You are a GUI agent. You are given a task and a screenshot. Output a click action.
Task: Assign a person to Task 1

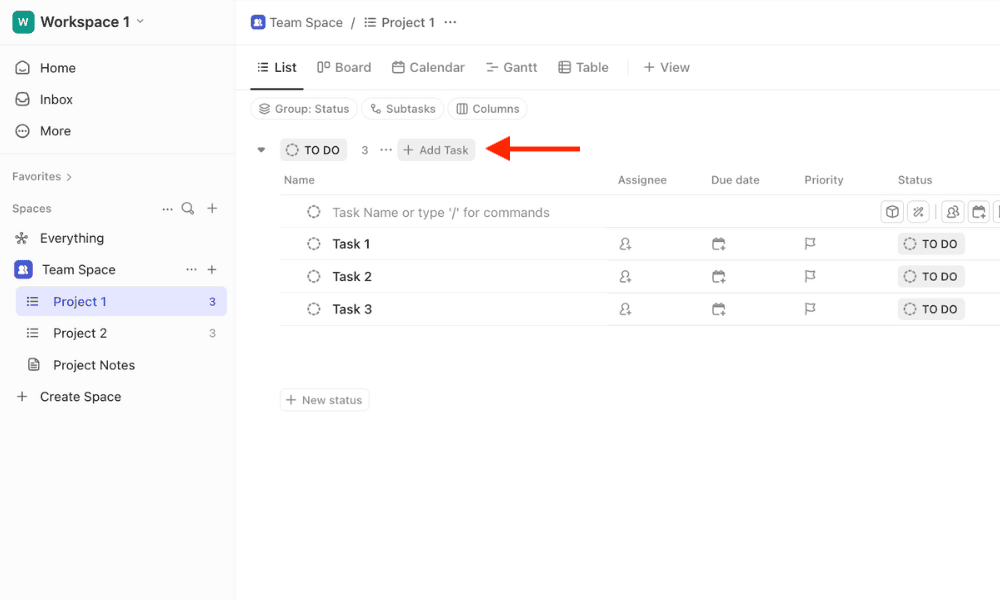tap(625, 244)
